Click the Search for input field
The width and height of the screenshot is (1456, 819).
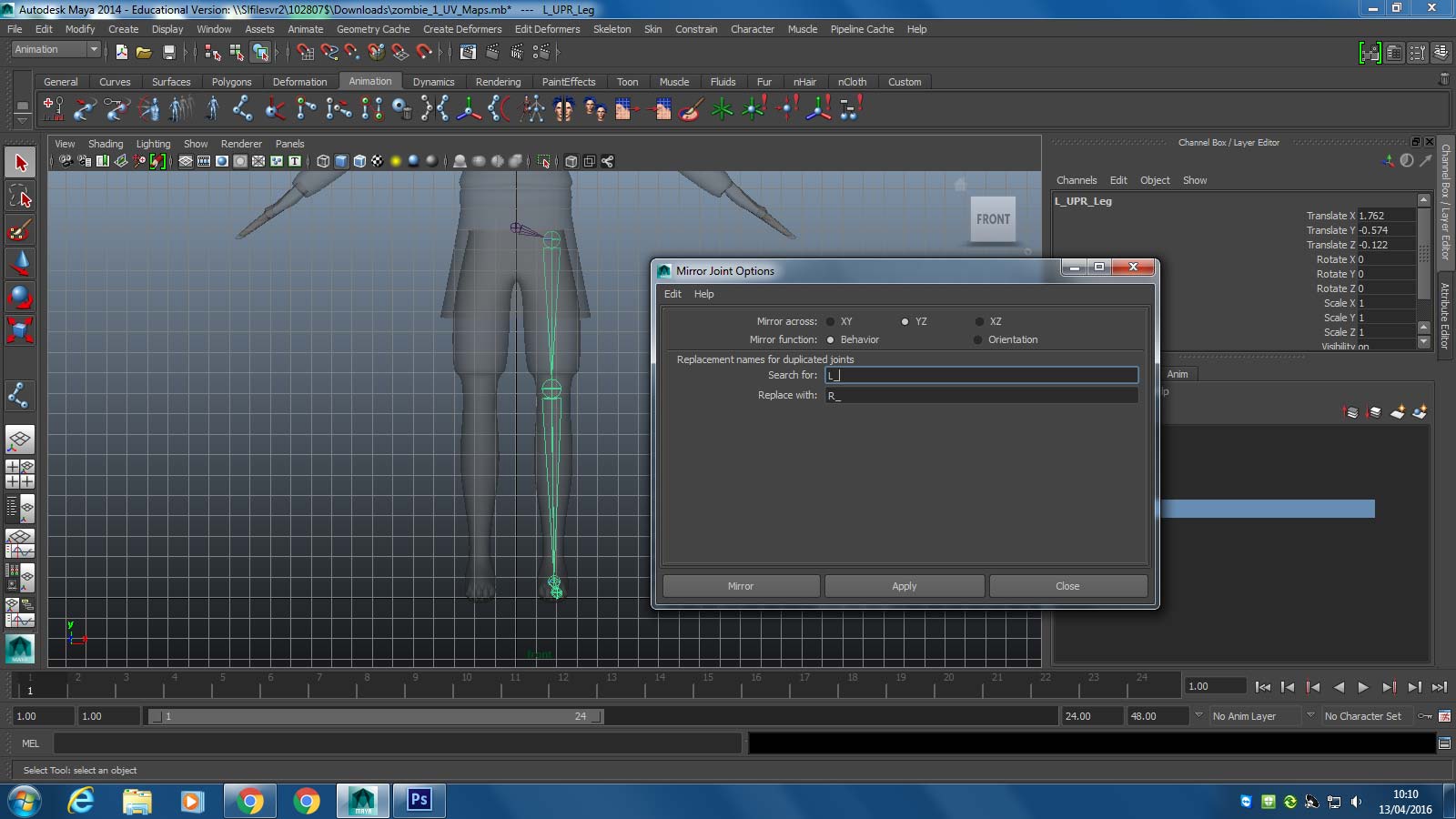[x=981, y=375]
